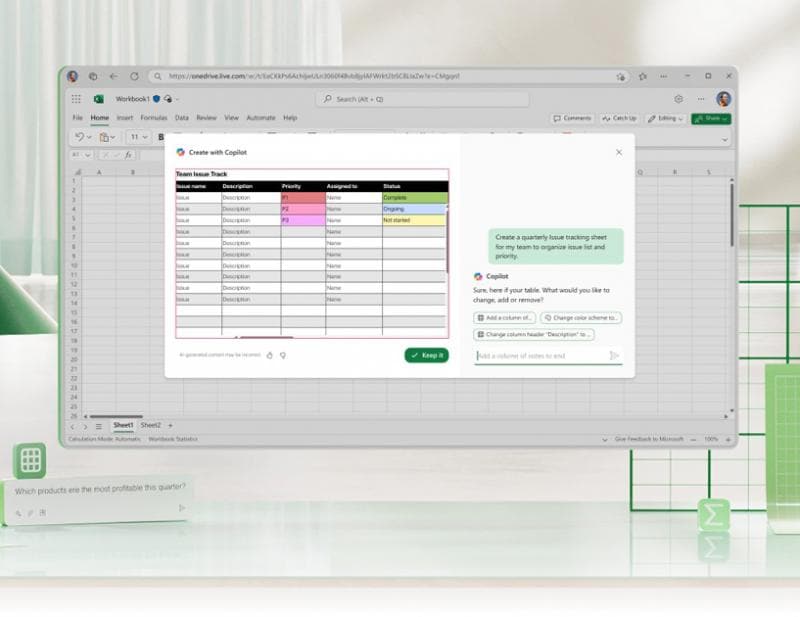Viewport: 800px width, 617px height.
Task: Click the browser refresh icon
Action: (x=133, y=76)
